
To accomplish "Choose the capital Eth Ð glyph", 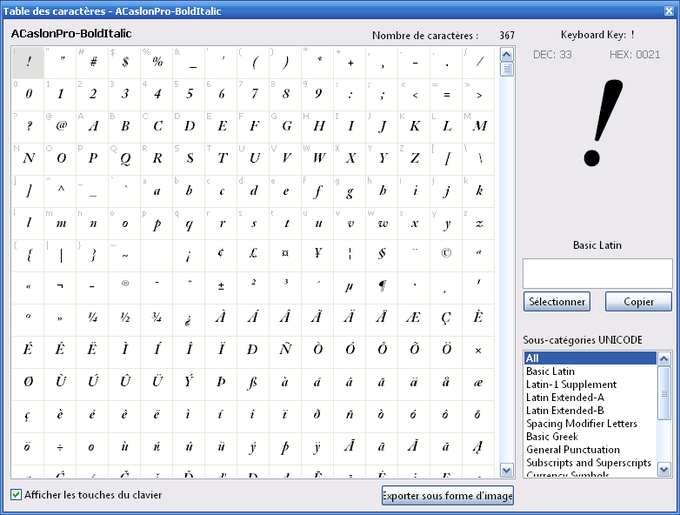I will tap(254, 351).
